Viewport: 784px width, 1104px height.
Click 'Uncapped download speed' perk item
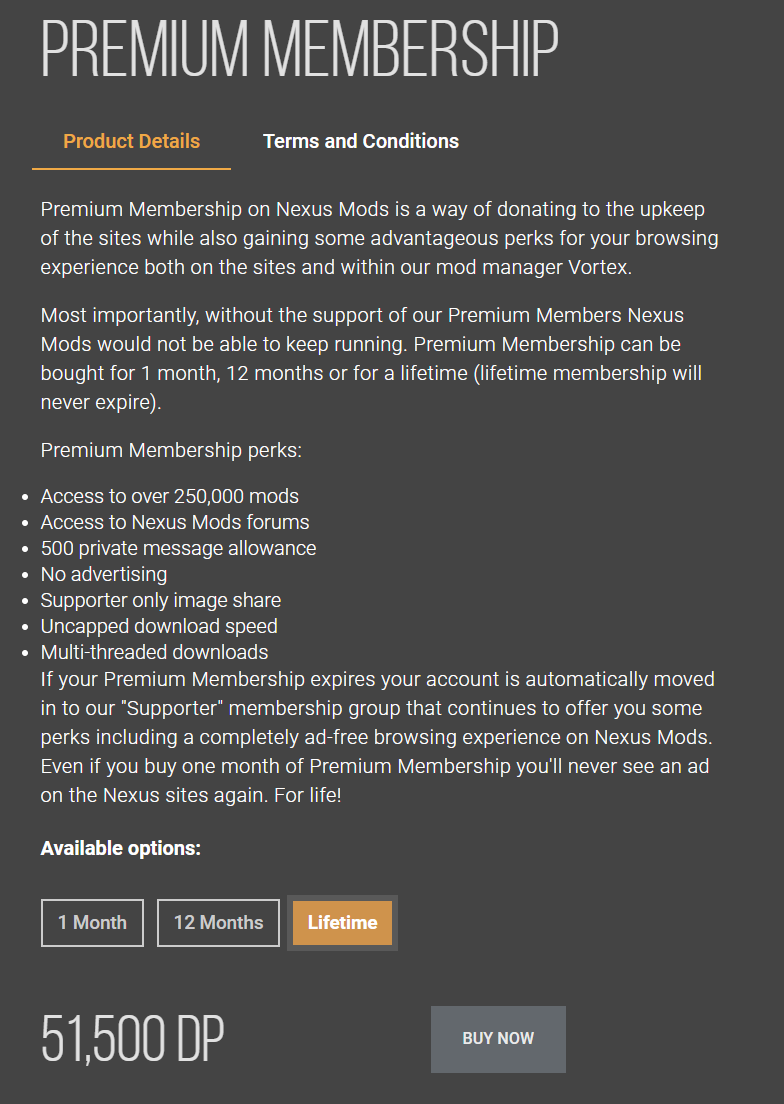click(159, 627)
